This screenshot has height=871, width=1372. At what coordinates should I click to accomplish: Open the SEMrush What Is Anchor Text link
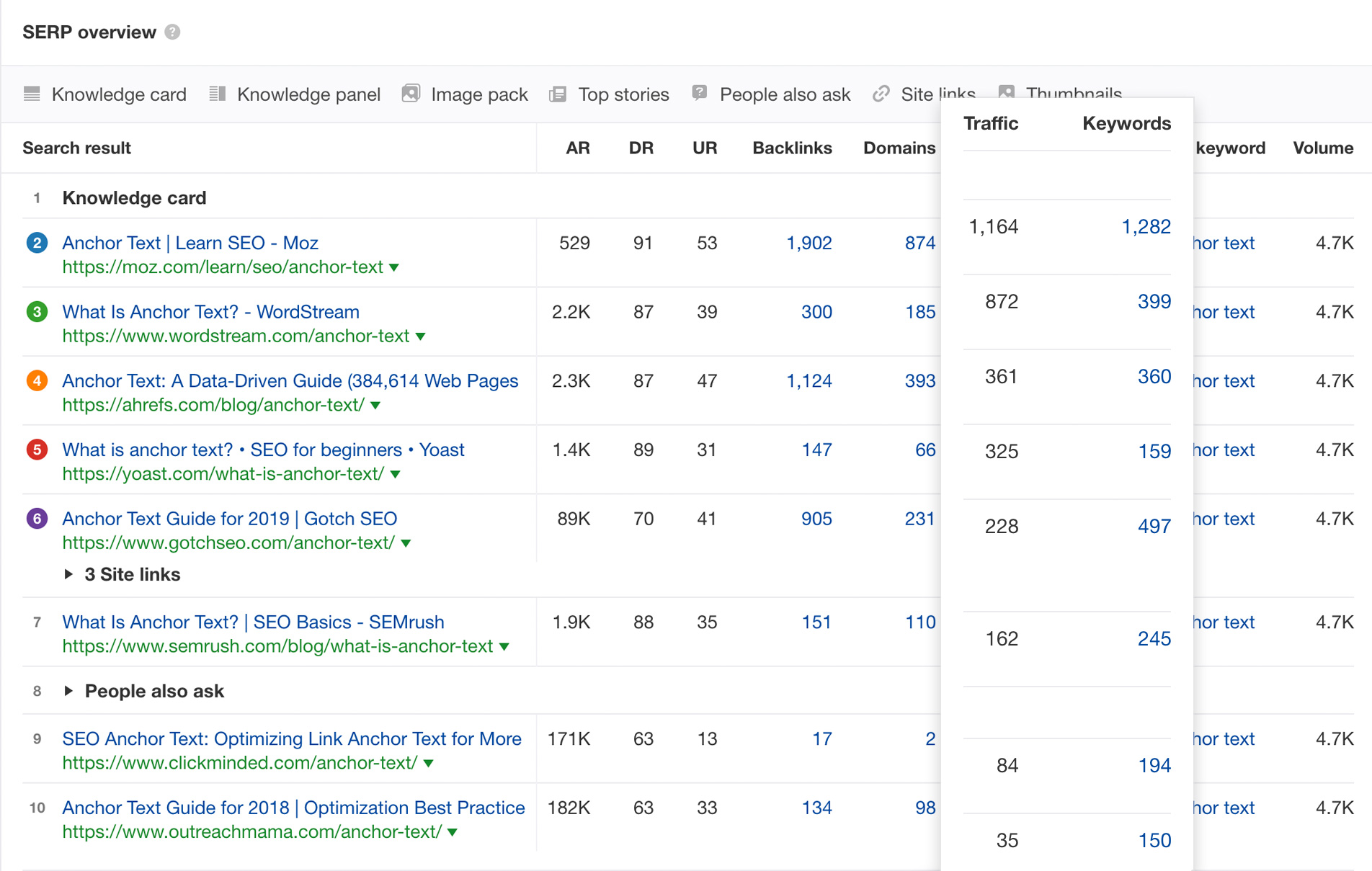(x=252, y=622)
